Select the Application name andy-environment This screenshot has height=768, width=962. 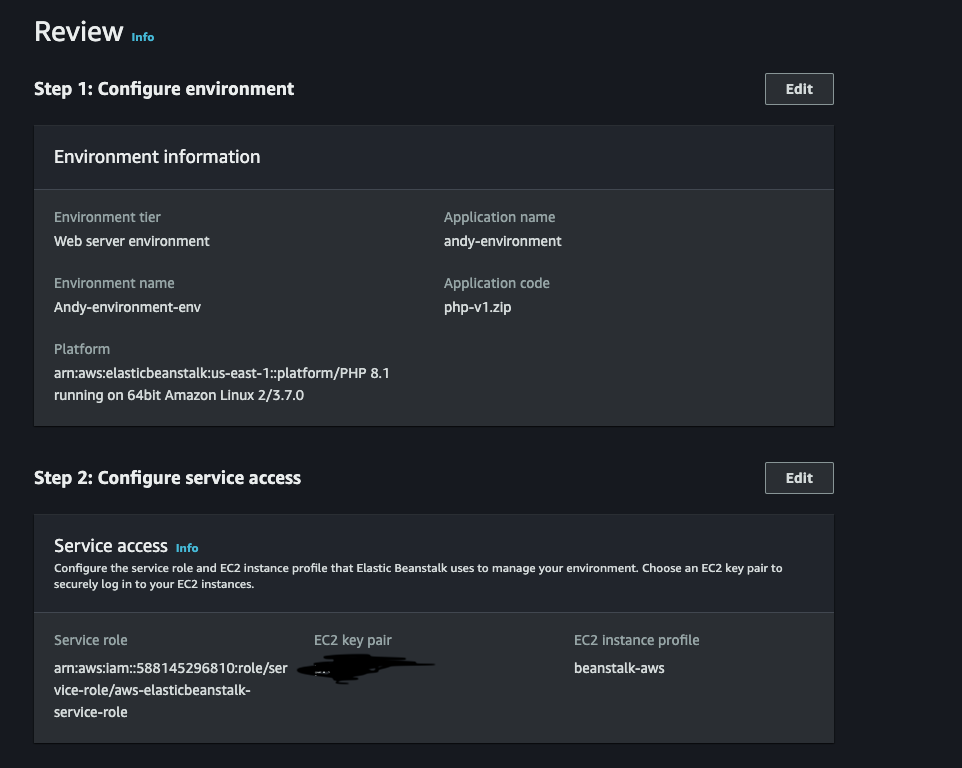tap(503, 241)
